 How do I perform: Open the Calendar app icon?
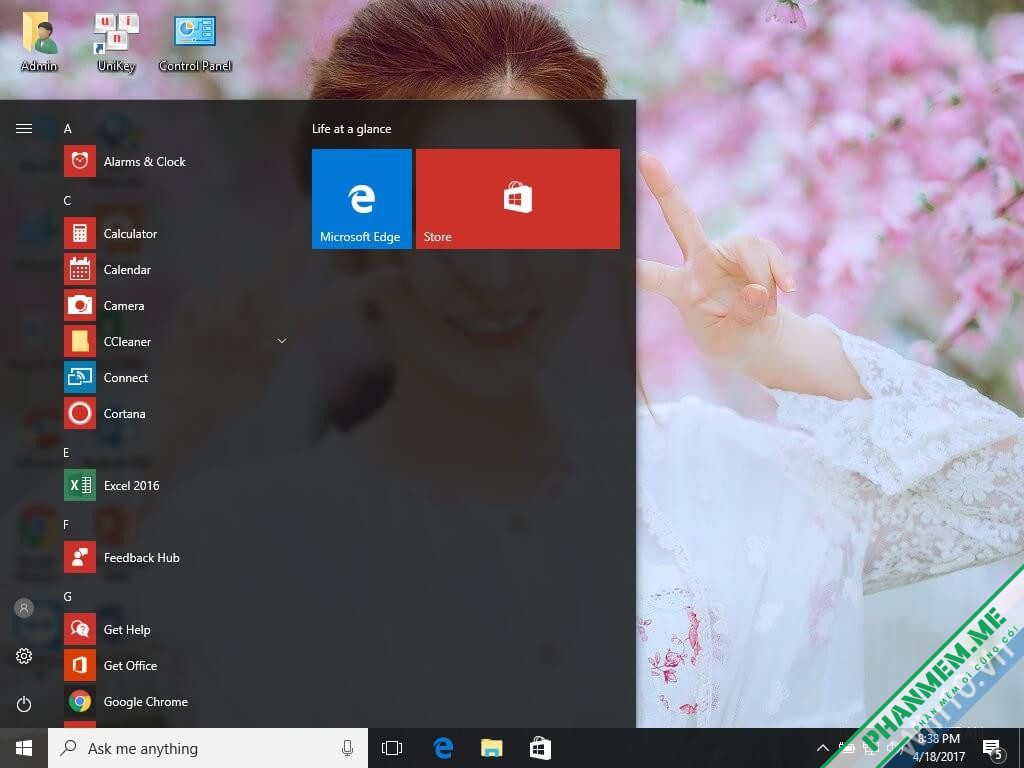point(80,269)
